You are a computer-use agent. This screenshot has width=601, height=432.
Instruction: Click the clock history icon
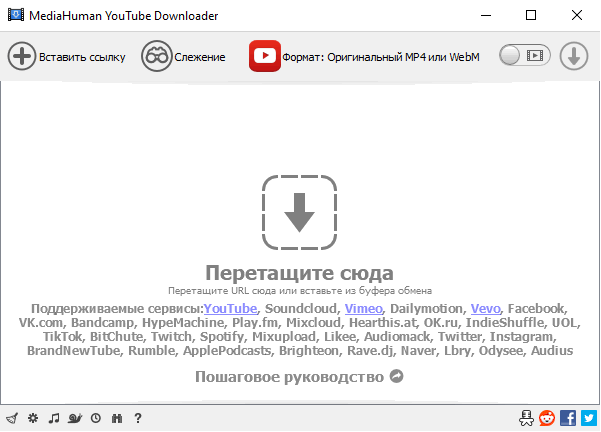coord(96,418)
